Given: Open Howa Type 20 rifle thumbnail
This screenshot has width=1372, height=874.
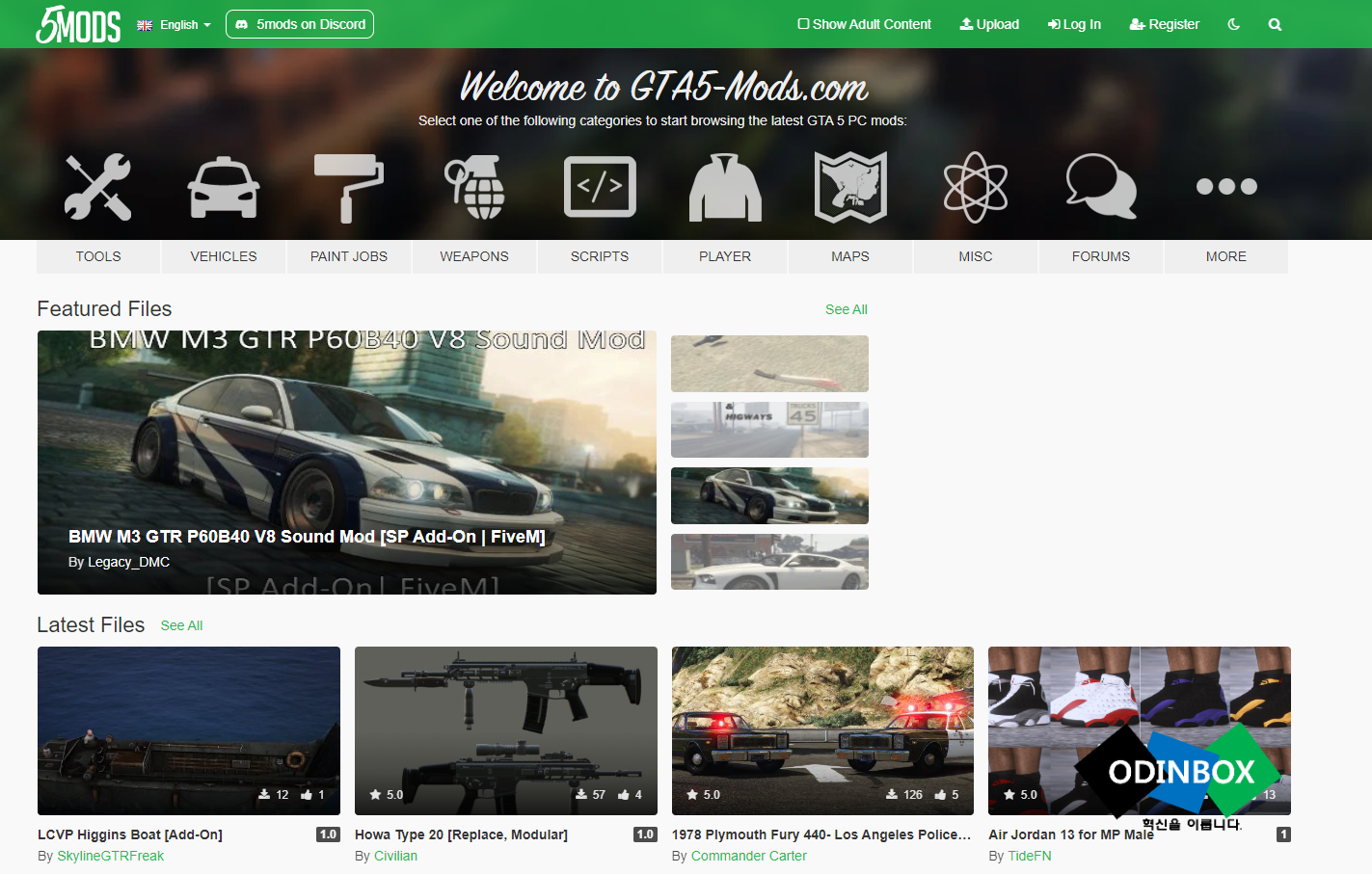Looking at the screenshot, I should coord(506,730).
